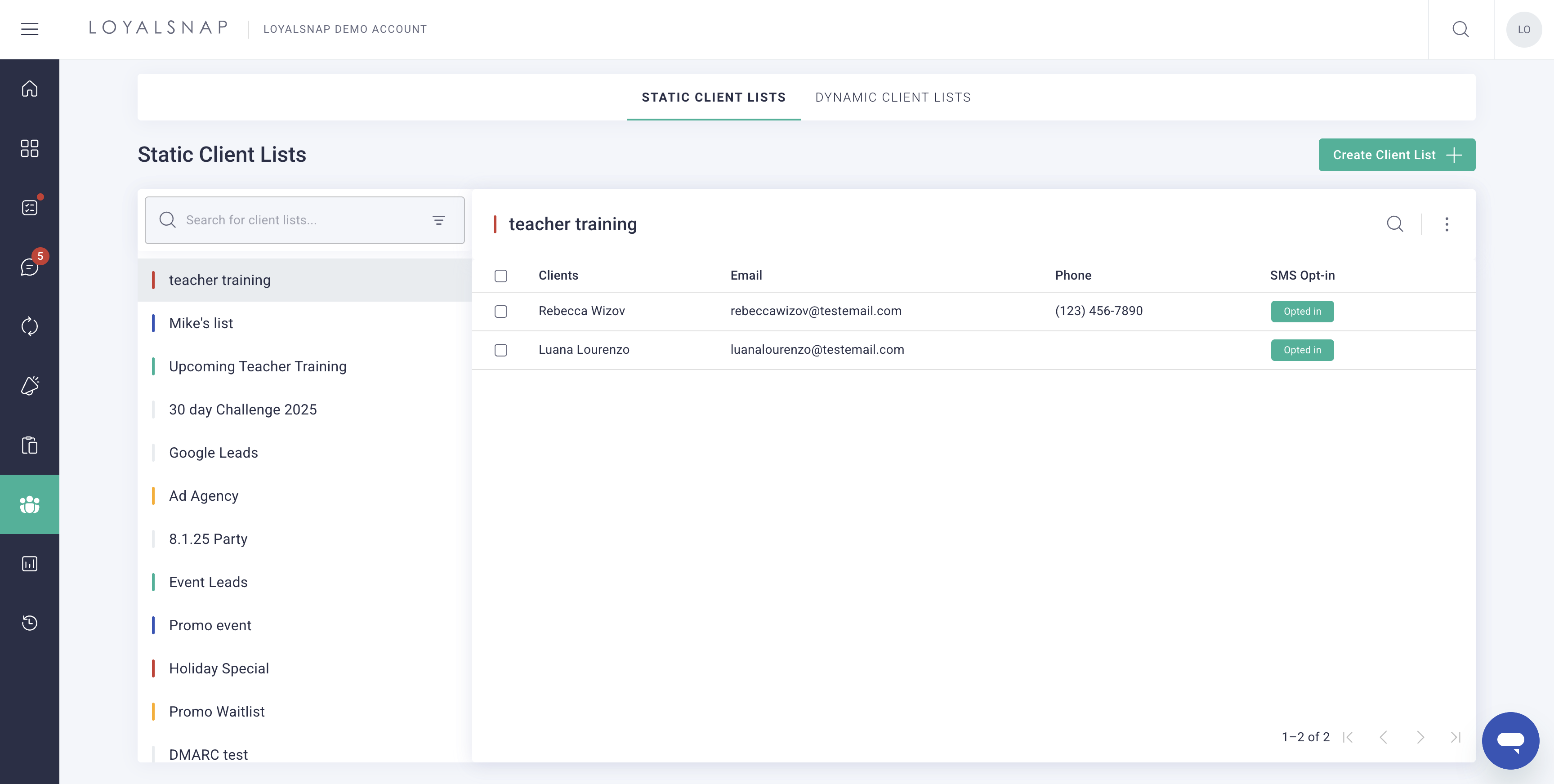
Task: Open the three-dot menu for teacher training
Action: tap(1447, 224)
